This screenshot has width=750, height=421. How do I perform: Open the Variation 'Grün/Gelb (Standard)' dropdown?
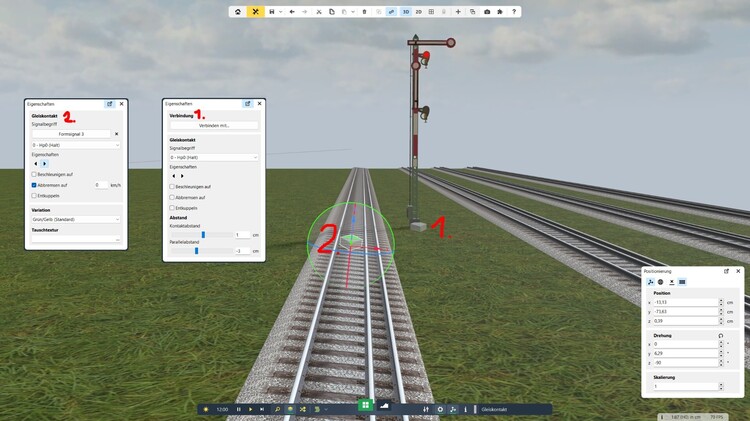75,219
